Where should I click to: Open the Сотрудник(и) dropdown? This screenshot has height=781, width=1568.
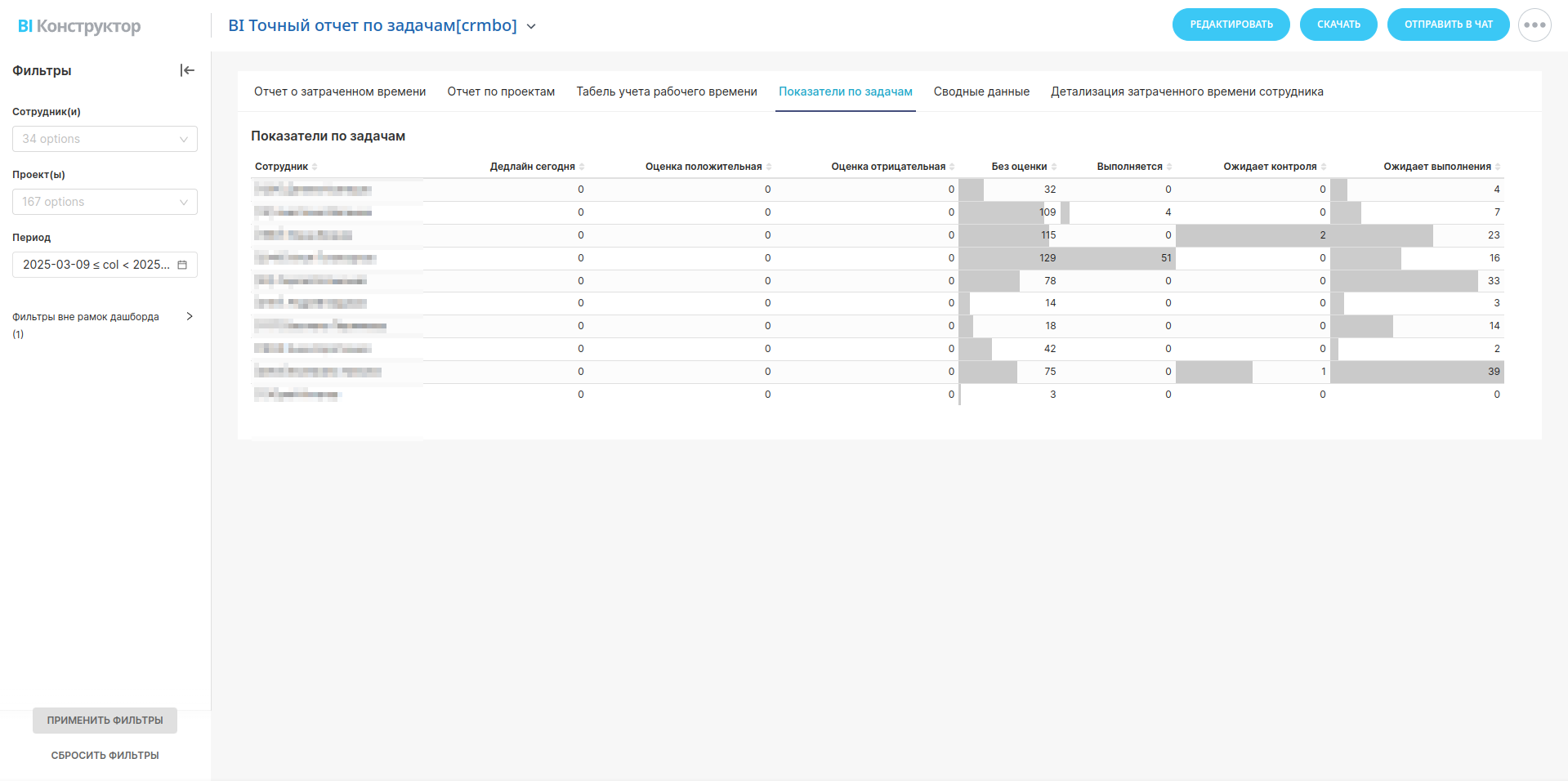105,139
